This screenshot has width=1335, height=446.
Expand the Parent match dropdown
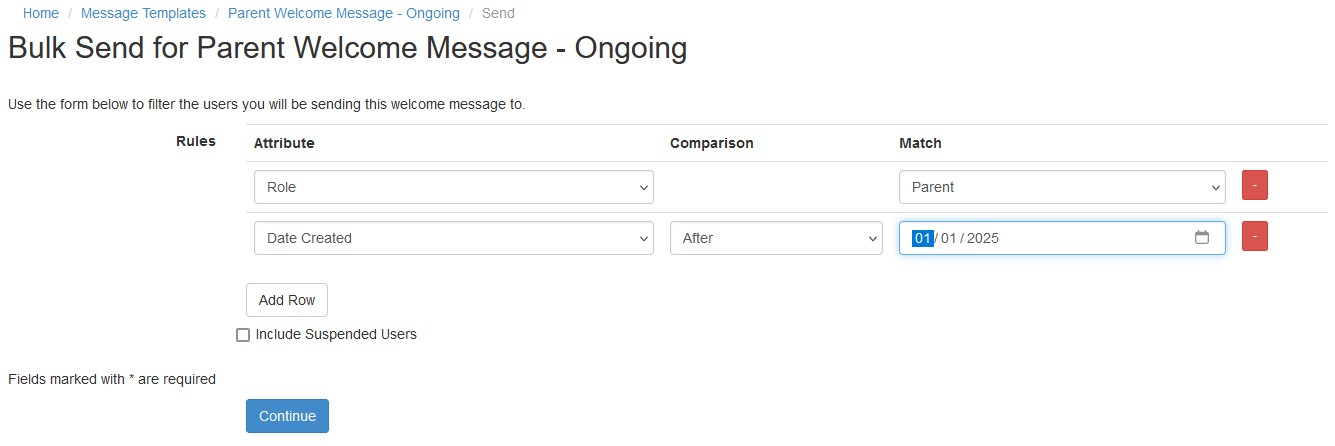(1061, 187)
